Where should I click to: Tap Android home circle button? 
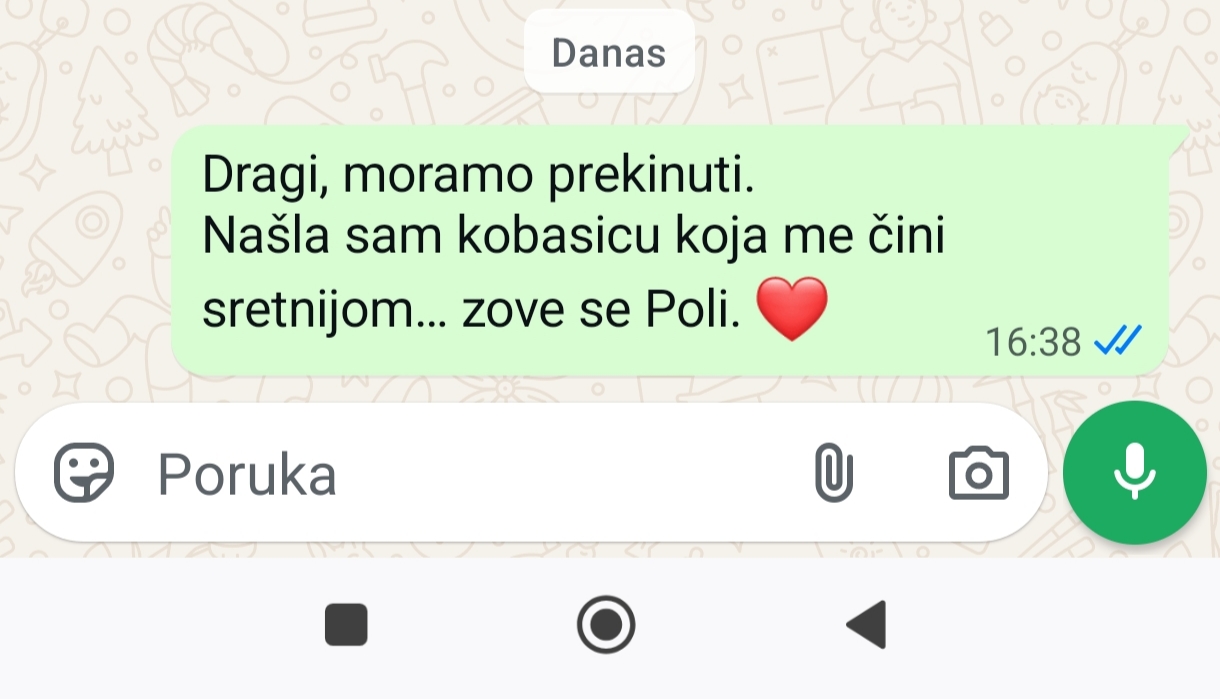[x=606, y=625]
